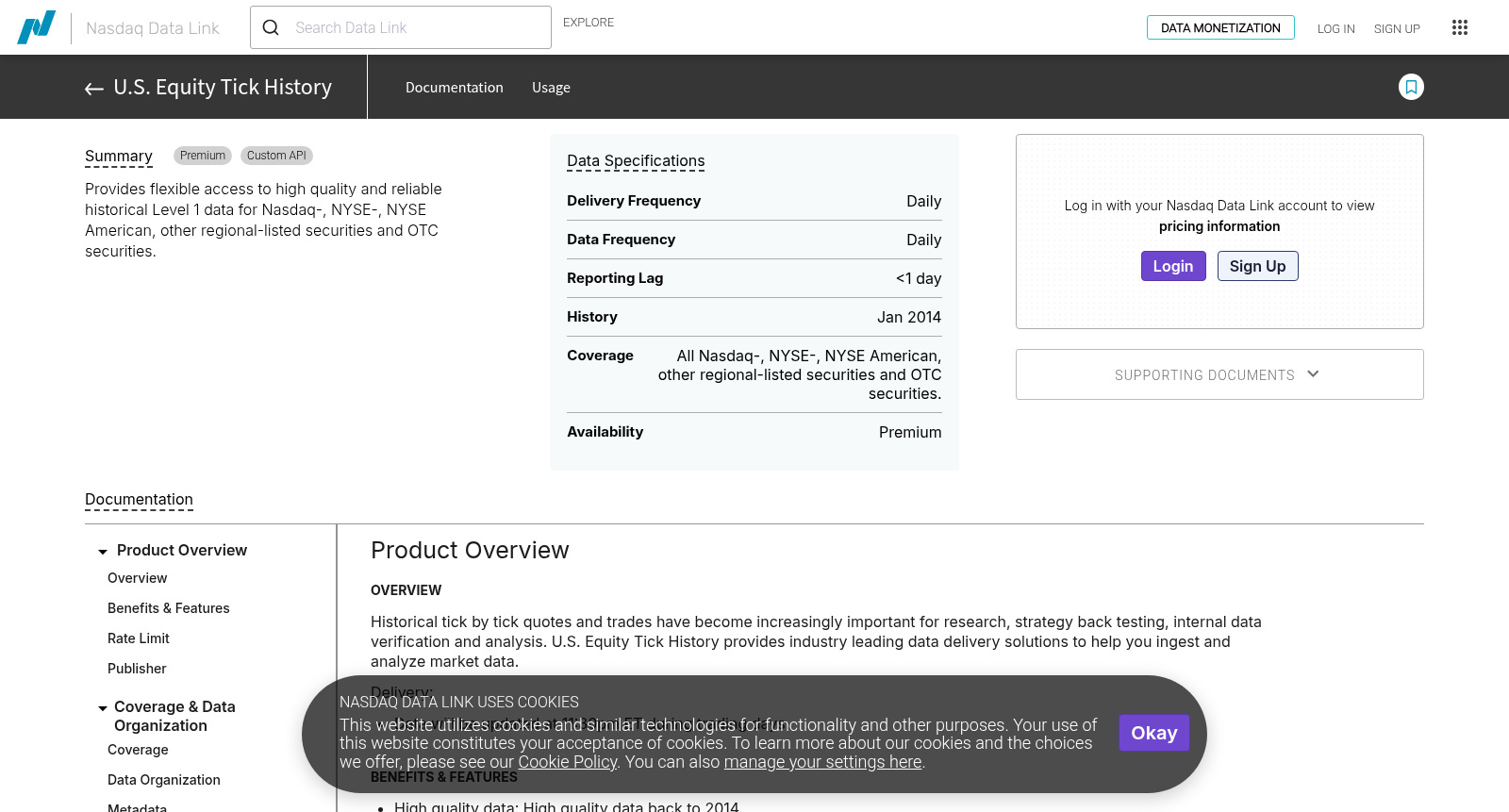Screen dimensions: 1509x812
Task: Click the Product Overview content heading
Action: click(470, 551)
